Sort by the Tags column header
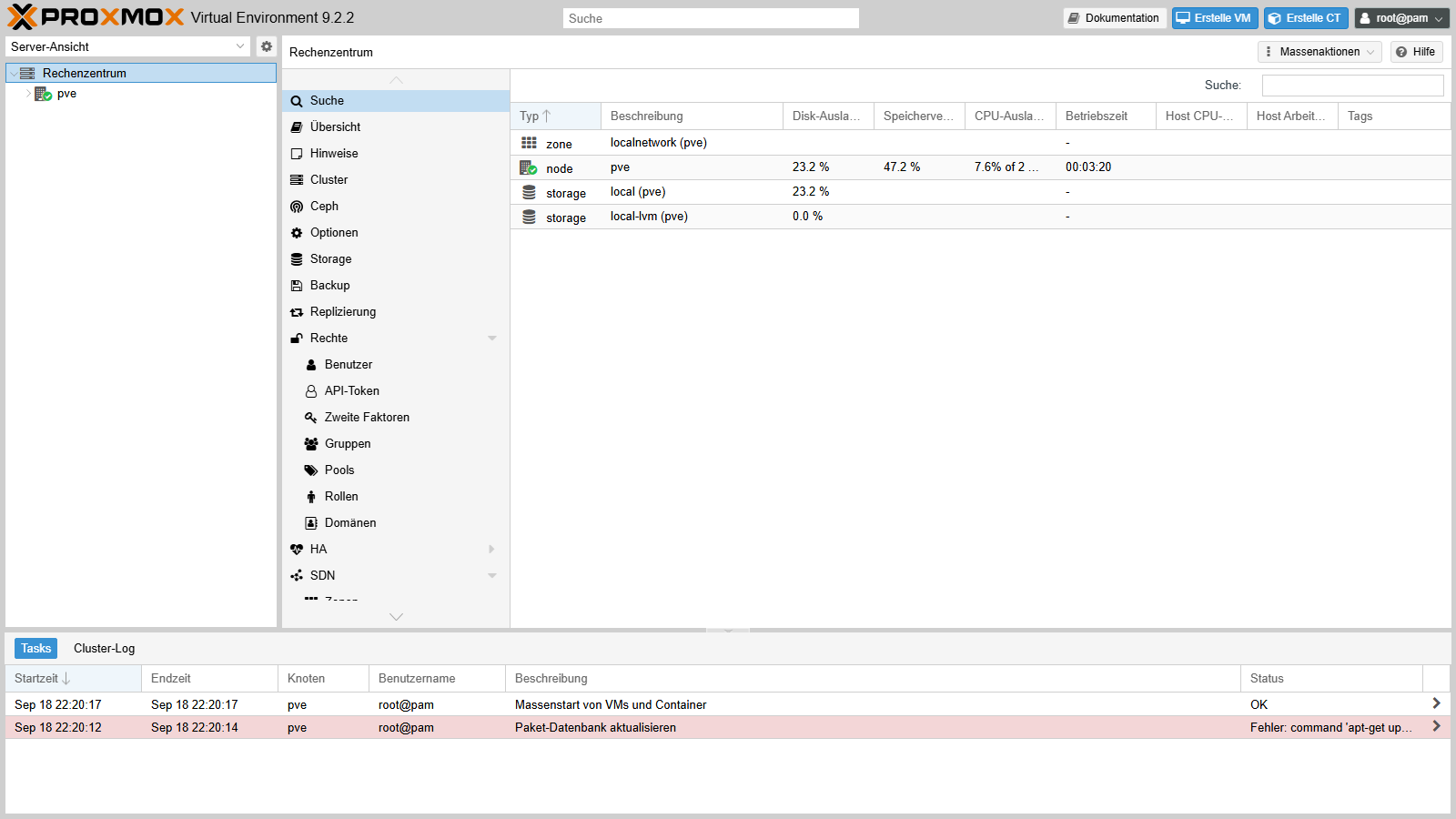This screenshot has width=1456, height=819. coord(1394,116)
